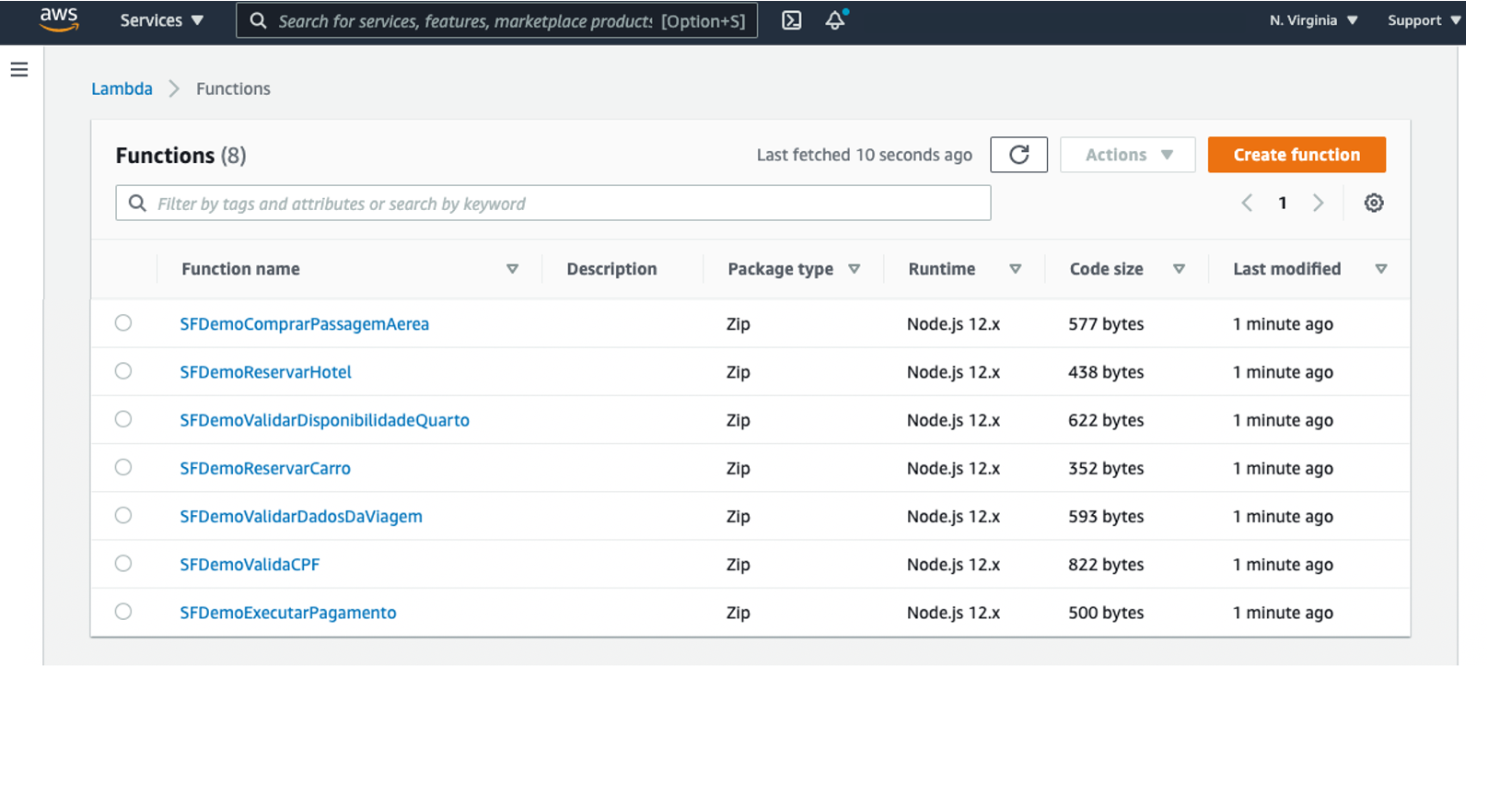Click the '622 bytes' code size cell
This screenshot has width=1512, height=807.
(1106, 420)
